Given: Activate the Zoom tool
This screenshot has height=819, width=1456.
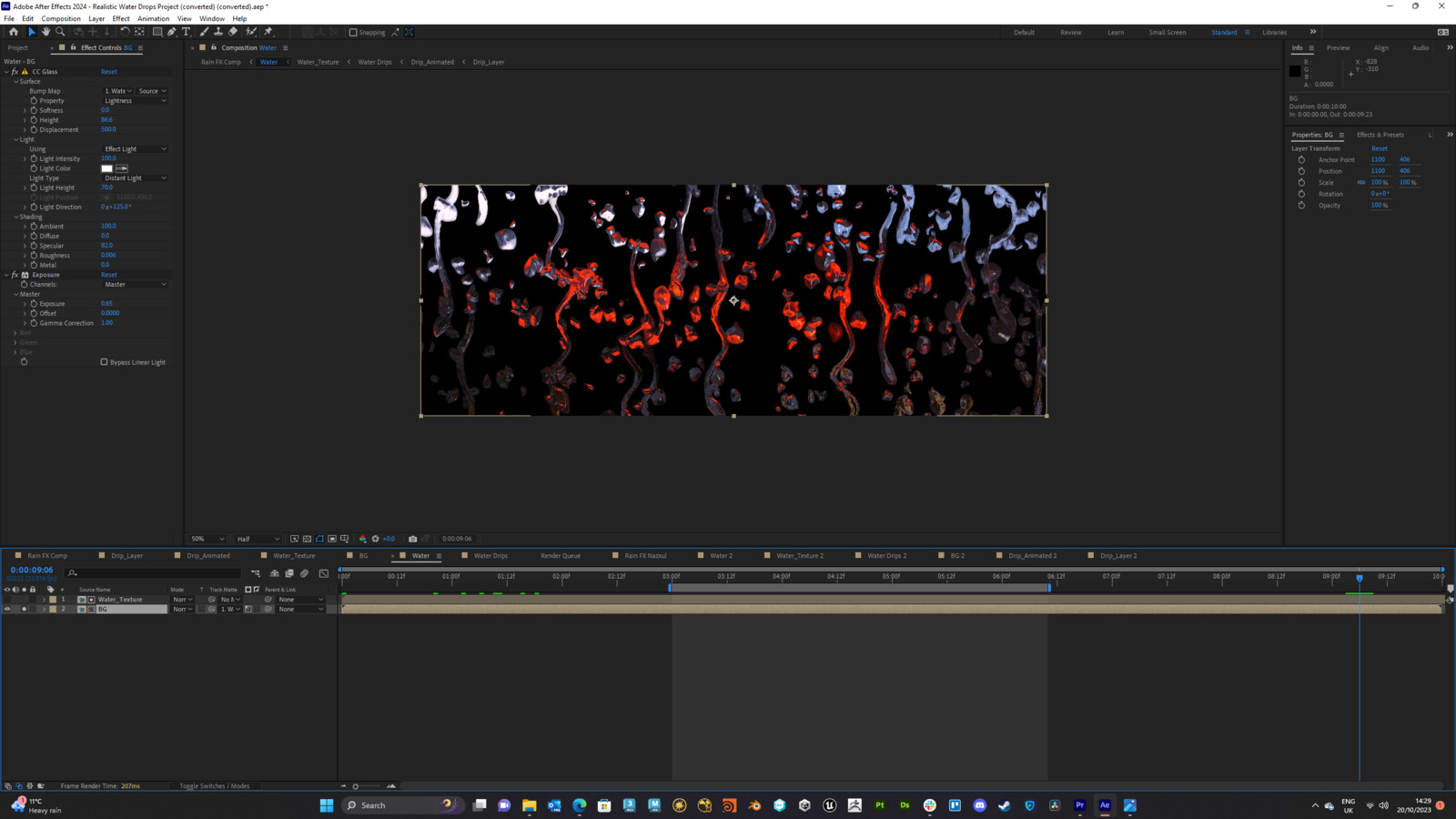Looking at the screenshot, I should click(x=60, y=32).
